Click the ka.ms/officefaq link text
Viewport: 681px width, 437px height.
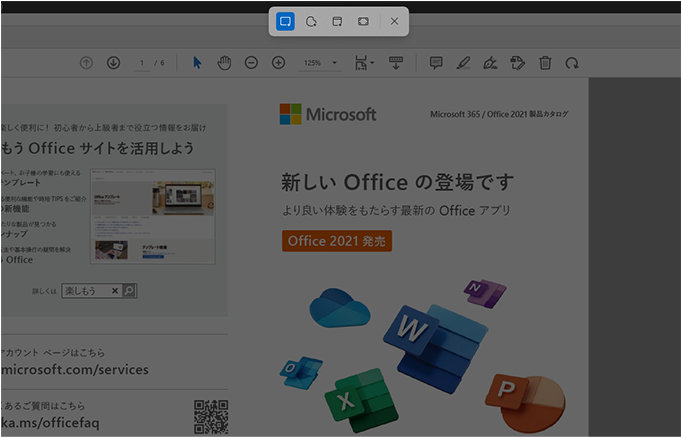point(50,423)
